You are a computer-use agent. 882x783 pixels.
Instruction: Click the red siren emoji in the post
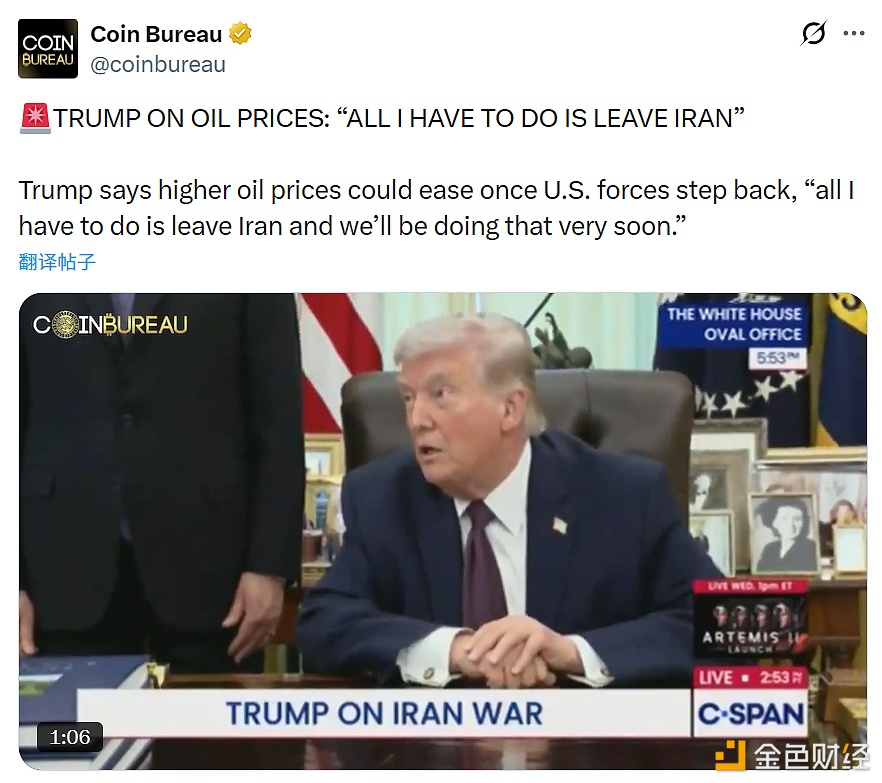[x=35, y=118]
